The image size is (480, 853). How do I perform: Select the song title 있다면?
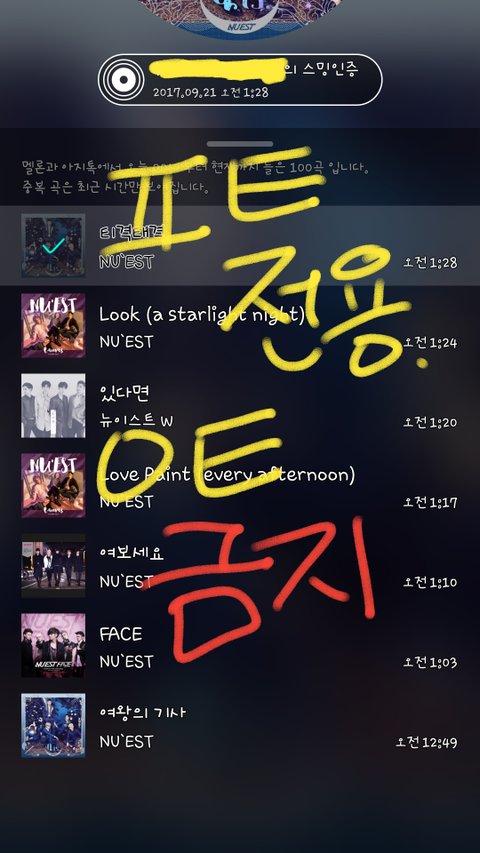click(124, 393)
